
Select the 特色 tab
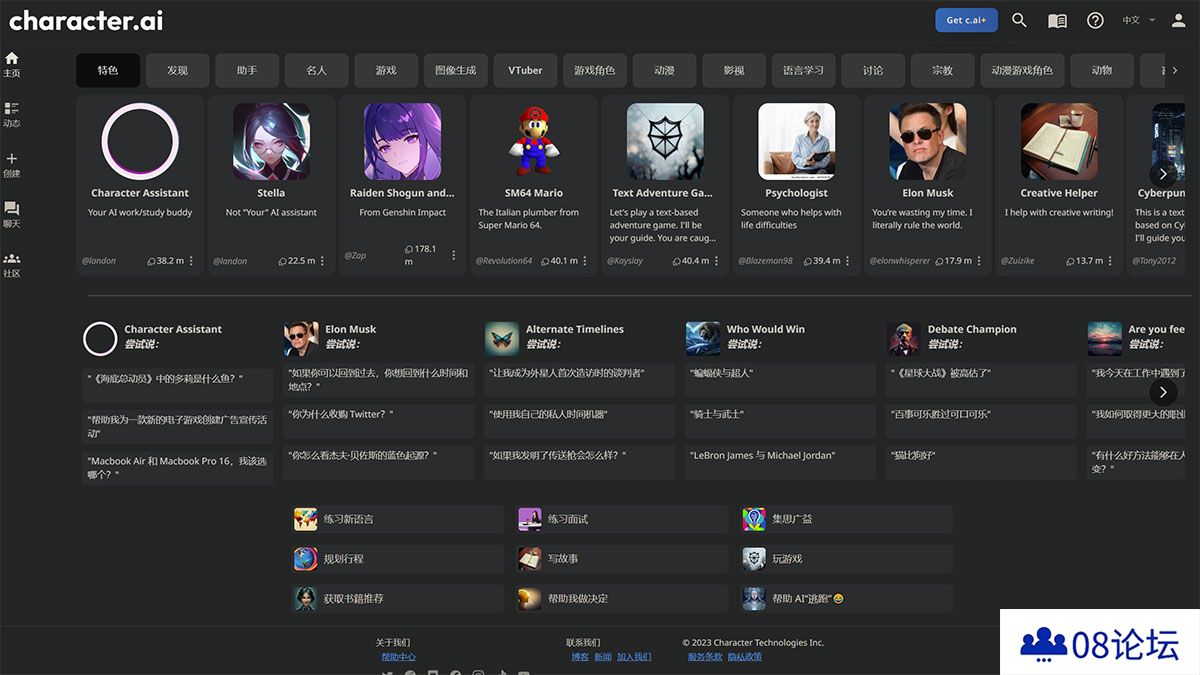108,70
